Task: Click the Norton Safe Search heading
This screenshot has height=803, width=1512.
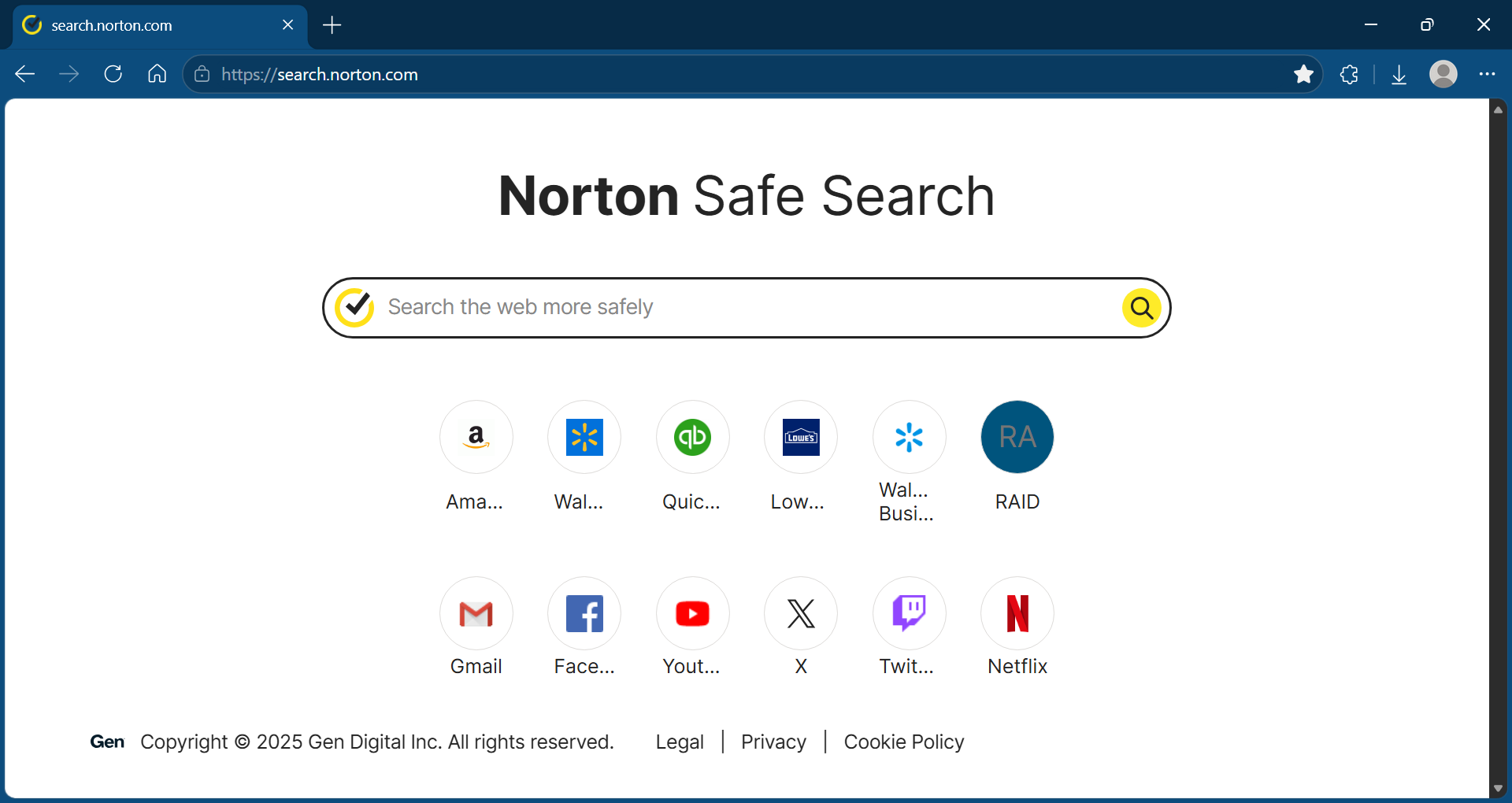Action: coord(747,195)
